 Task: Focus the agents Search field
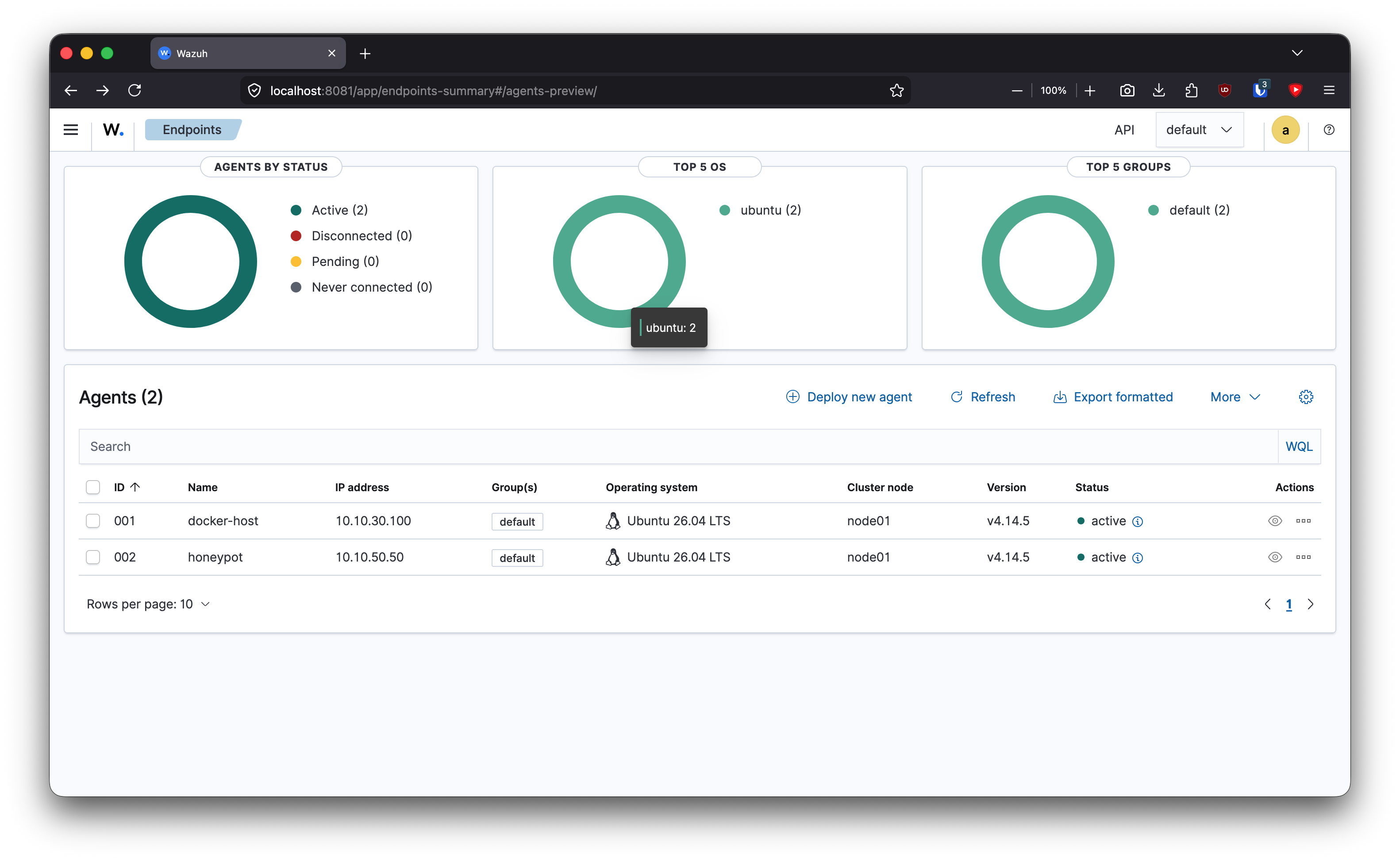pyautogui.click(x=678, y=446)
